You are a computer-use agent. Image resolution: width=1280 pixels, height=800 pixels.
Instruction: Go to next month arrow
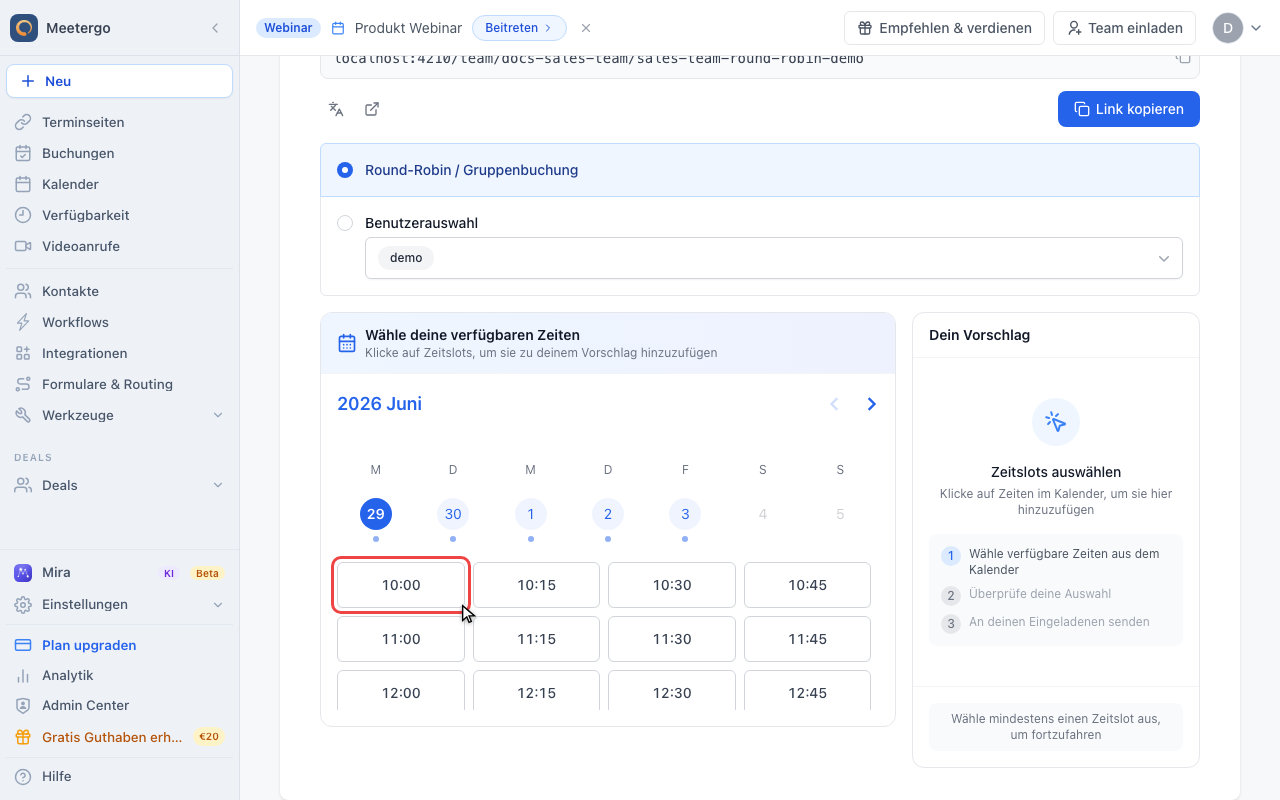(x=872, y=404)
